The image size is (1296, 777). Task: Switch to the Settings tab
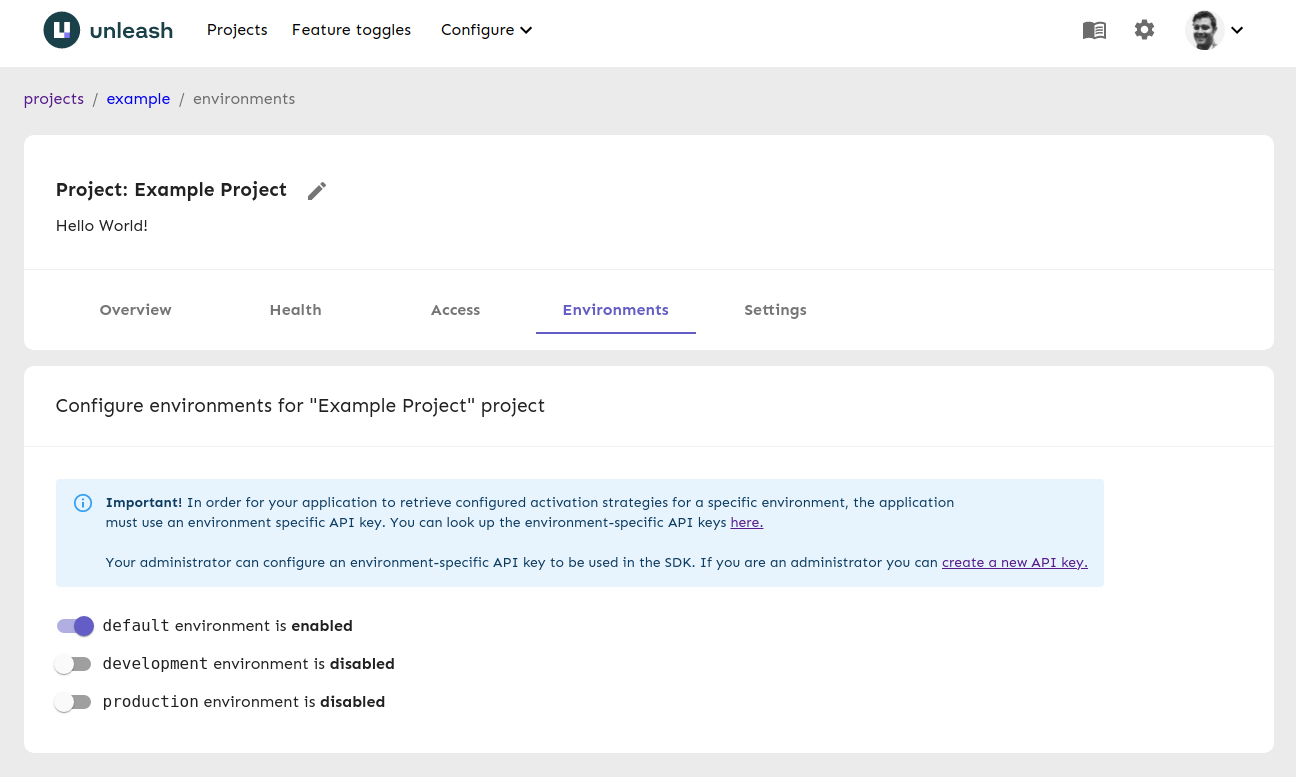775,310
